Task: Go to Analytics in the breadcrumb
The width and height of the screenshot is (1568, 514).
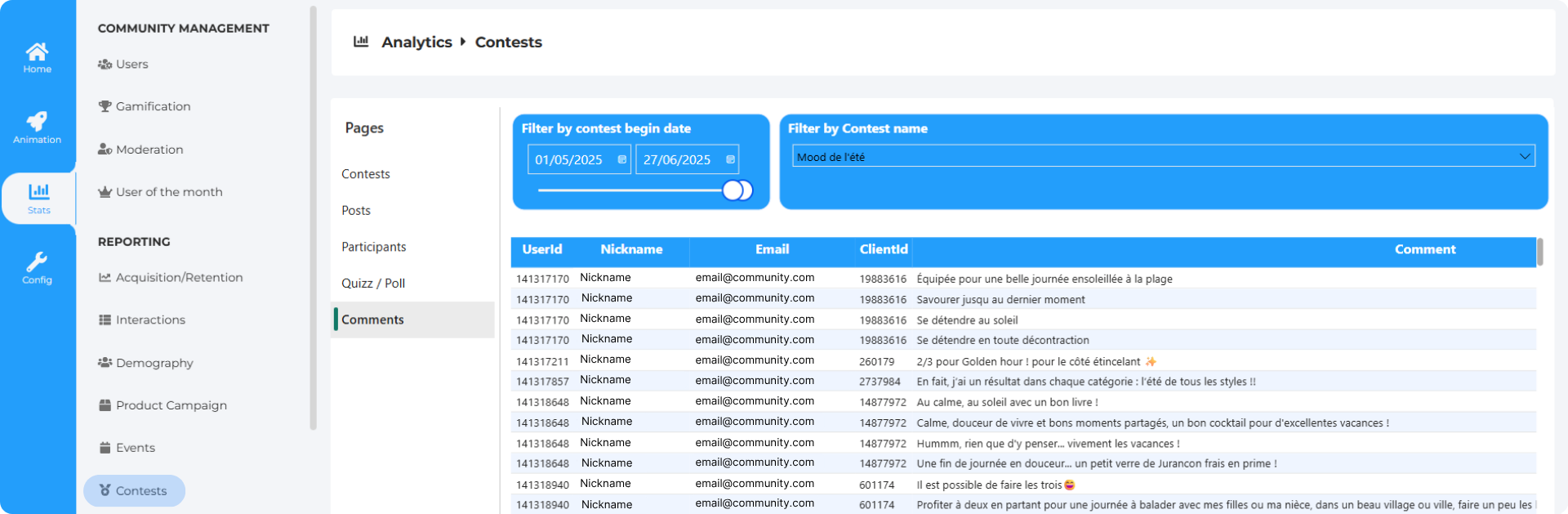Action: coord(416,42)
